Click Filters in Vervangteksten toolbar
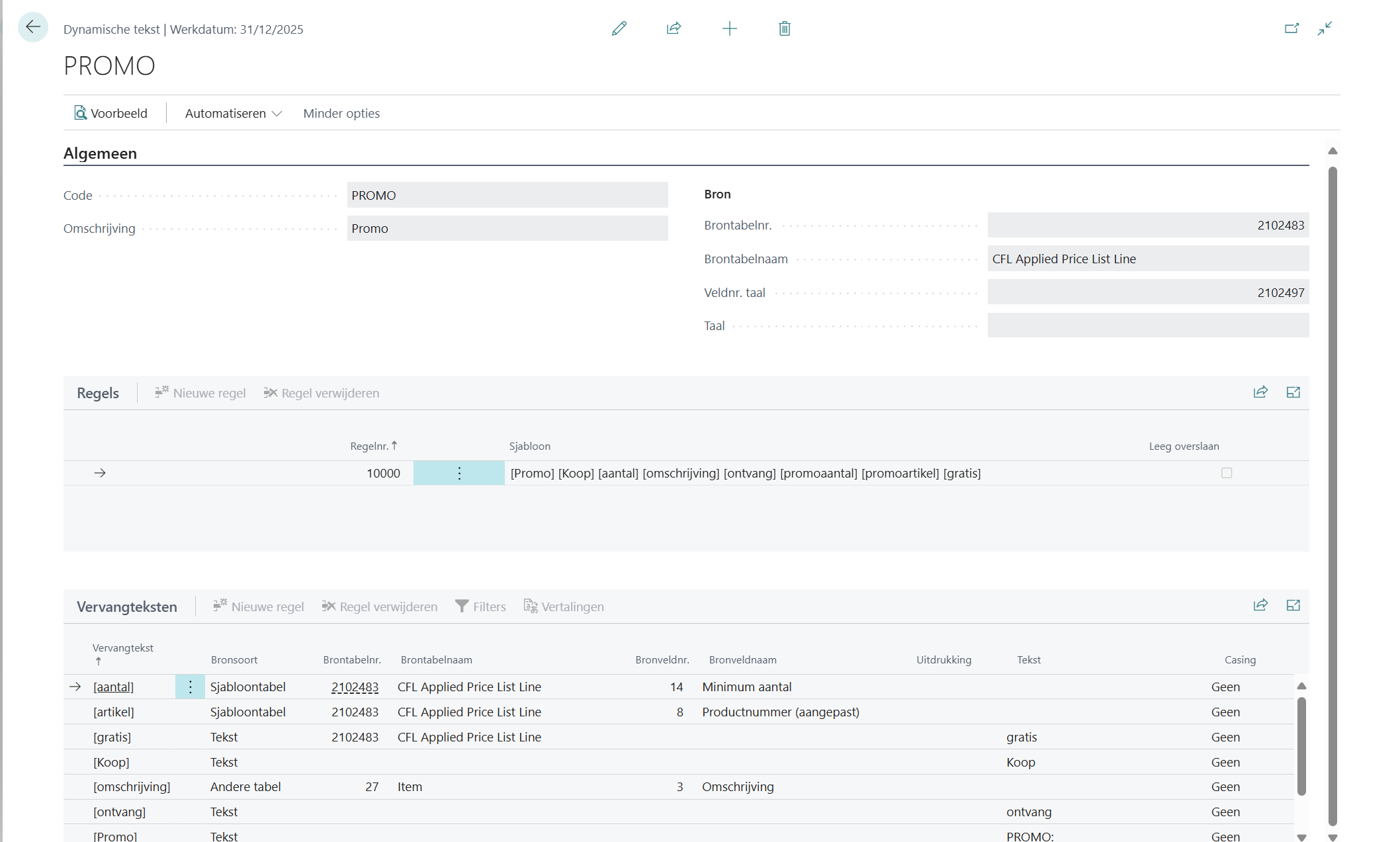The height and width of the screenshot is (842, 1400). point(480,607)
